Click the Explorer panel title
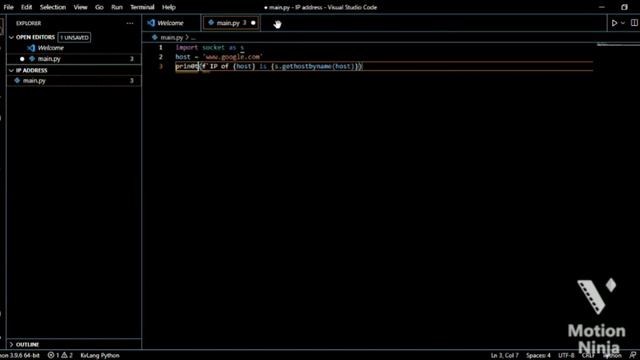 point(29,23)
